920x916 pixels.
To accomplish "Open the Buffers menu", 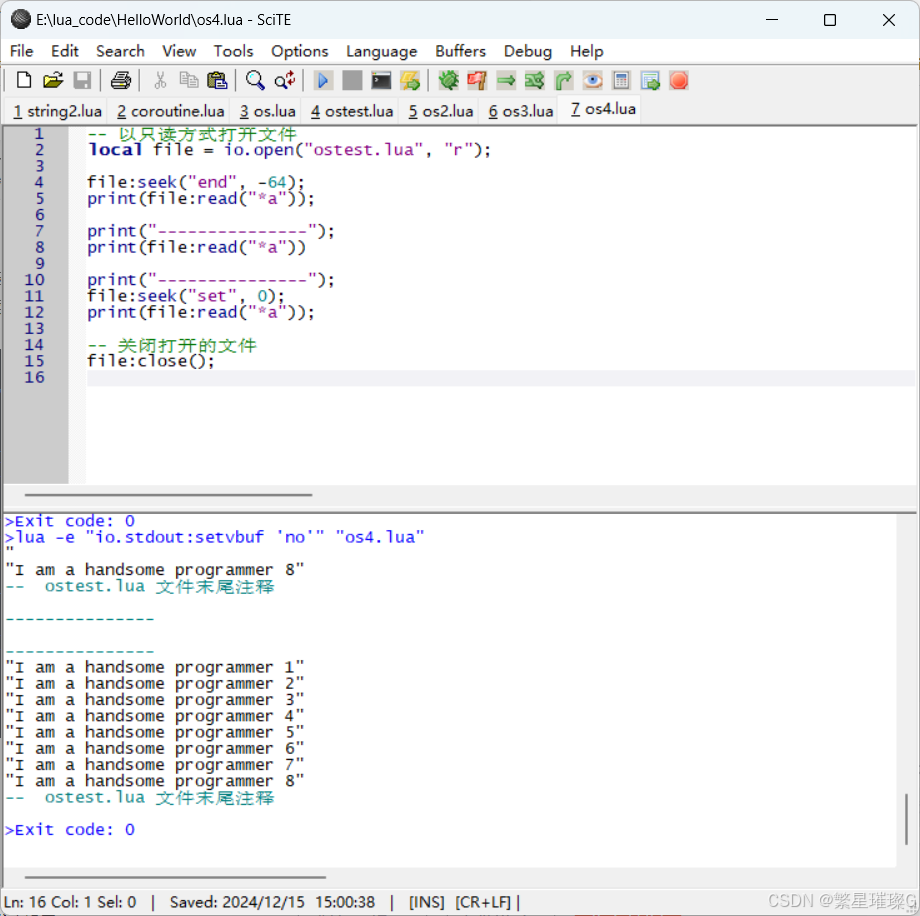I will pos(461,51).
